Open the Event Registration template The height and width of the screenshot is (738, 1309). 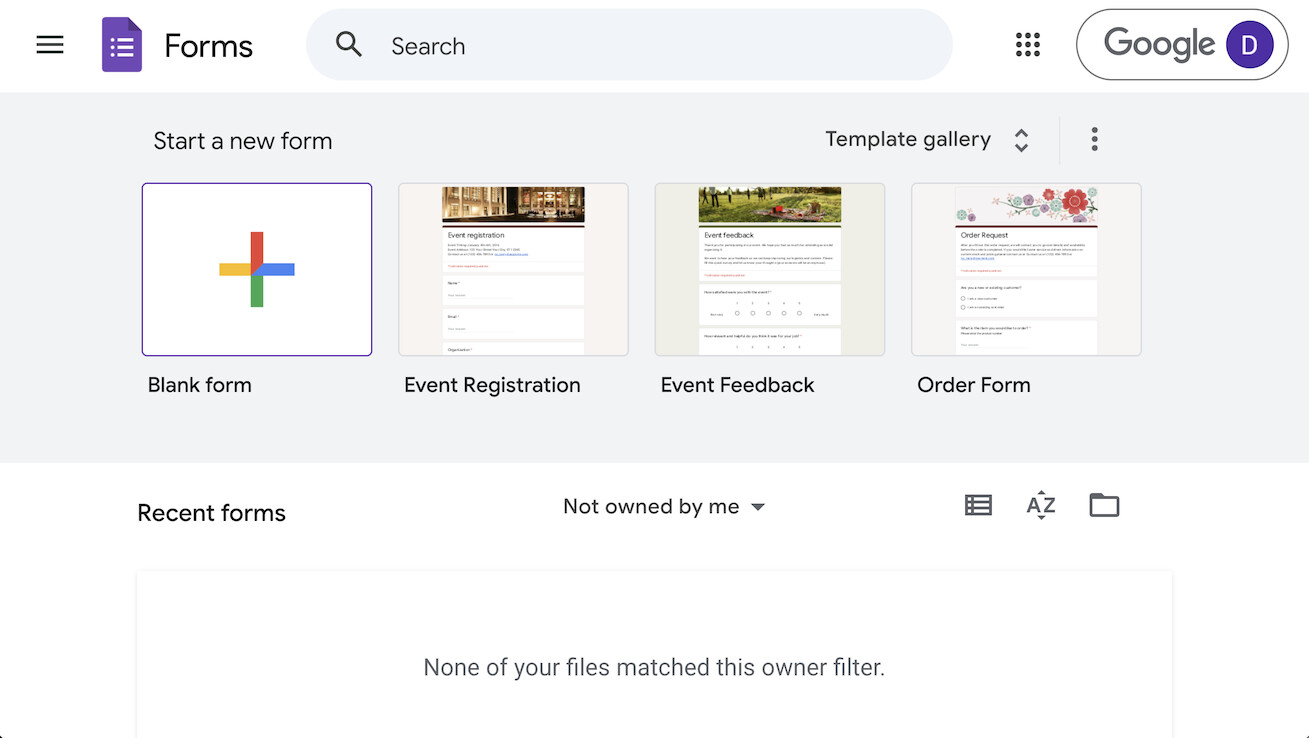click(513, 269)
